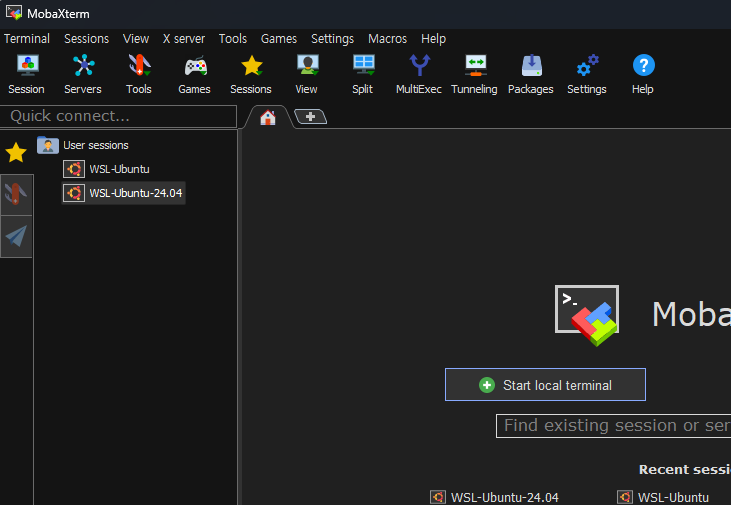Click the Ubuntu icon beside sidebar WSL-Ubuntu
Screen dimensions: 731x505
[x=74, y=169]
